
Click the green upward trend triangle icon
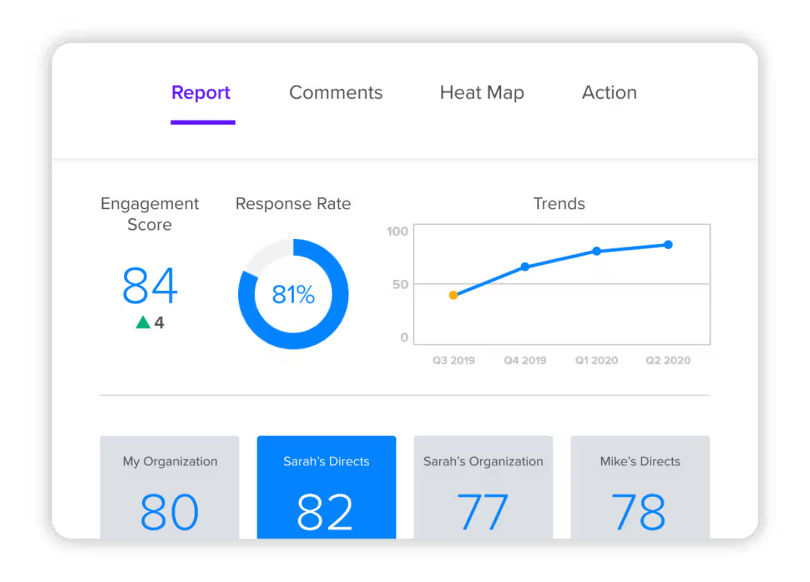pyautogui.click(x=143, y=322)
